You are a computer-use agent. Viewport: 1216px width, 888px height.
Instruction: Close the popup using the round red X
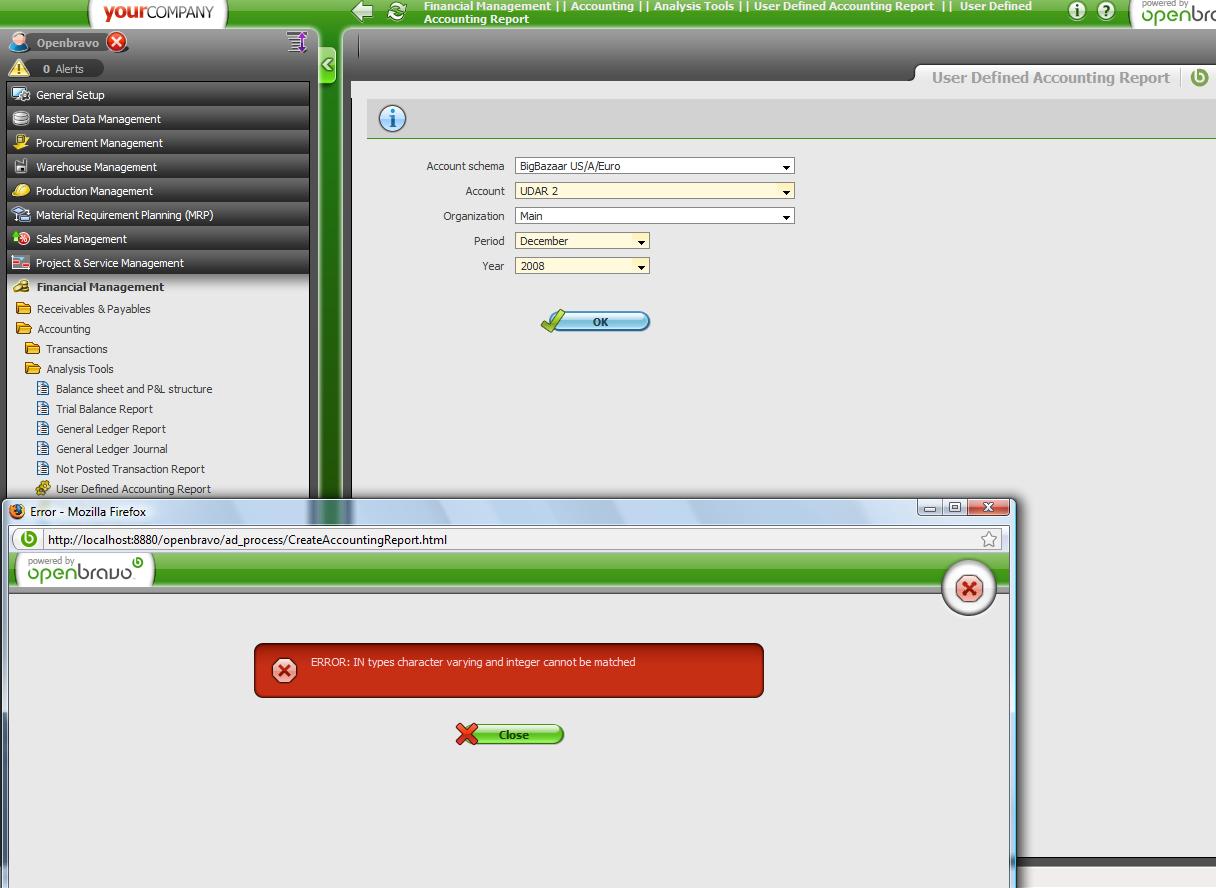click(x=968, y=589)
